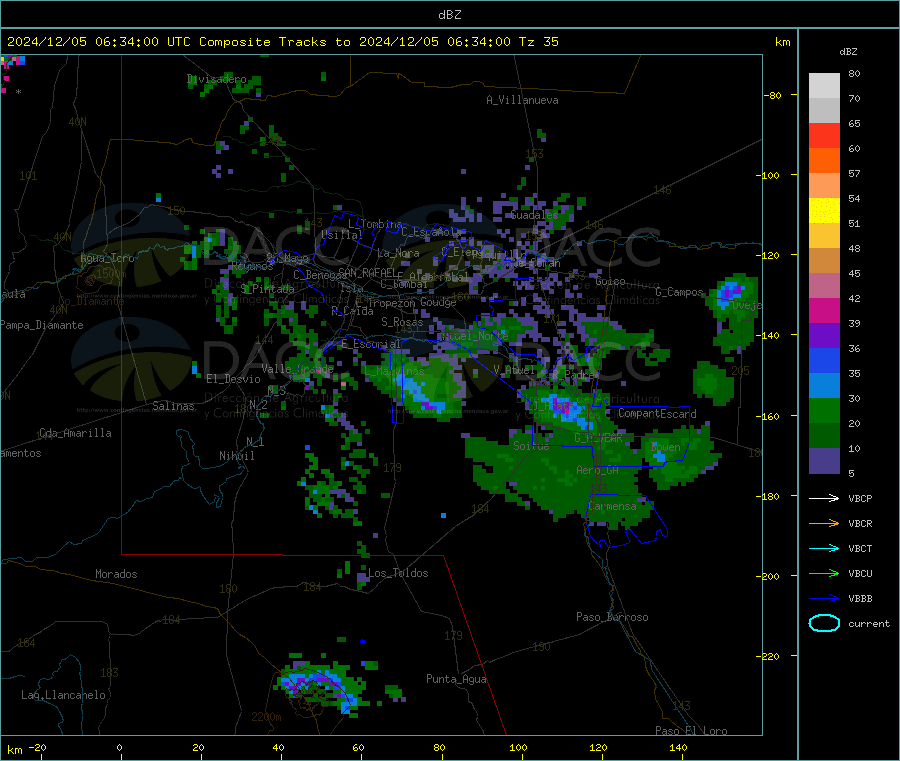
Task: Click the 'Soitue' map label
Action: click(x=531, y=446)
